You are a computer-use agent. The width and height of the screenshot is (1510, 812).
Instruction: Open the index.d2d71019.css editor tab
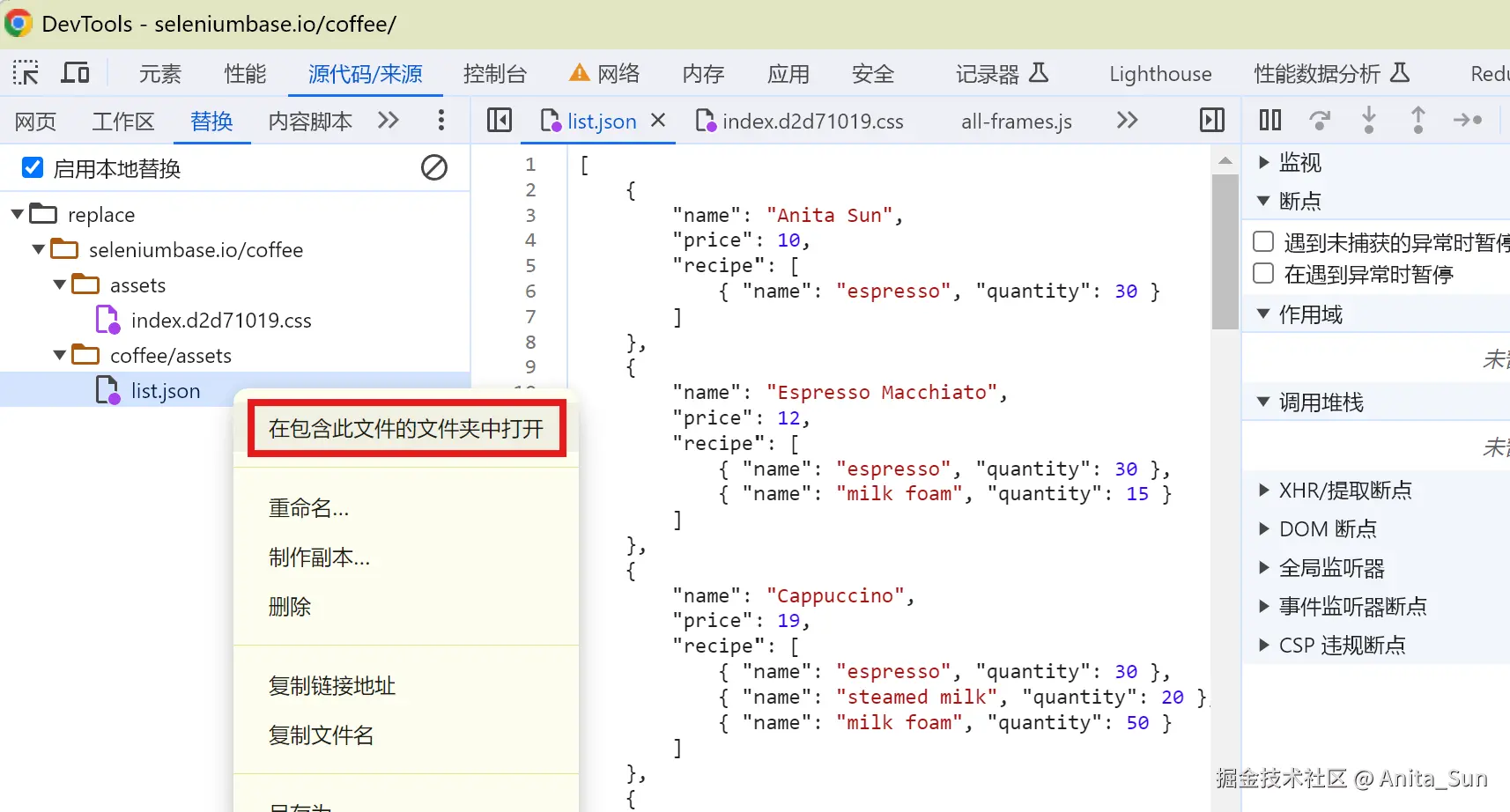(x=799, y=121)
